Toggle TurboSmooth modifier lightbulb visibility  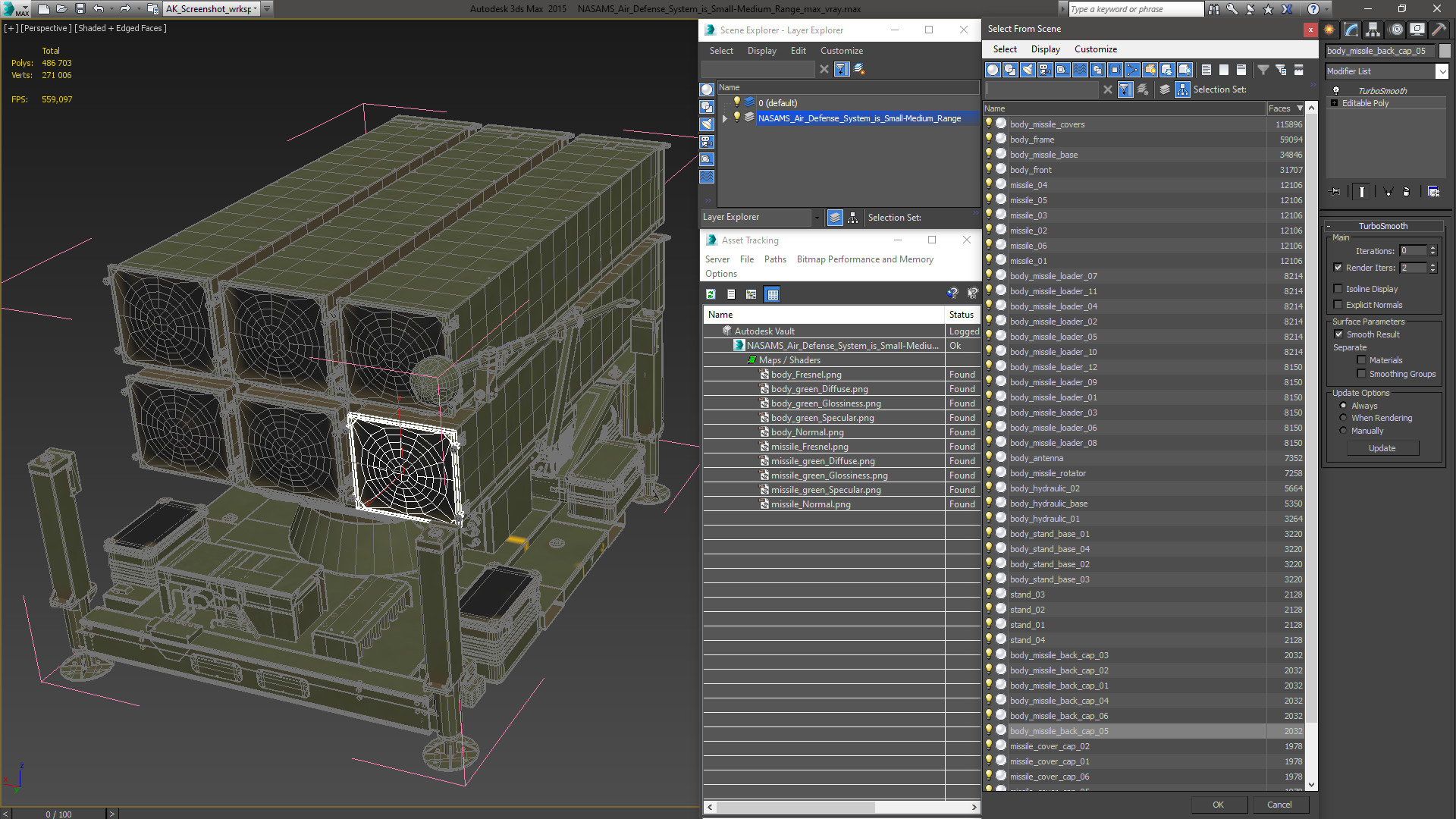point(1336,90)
